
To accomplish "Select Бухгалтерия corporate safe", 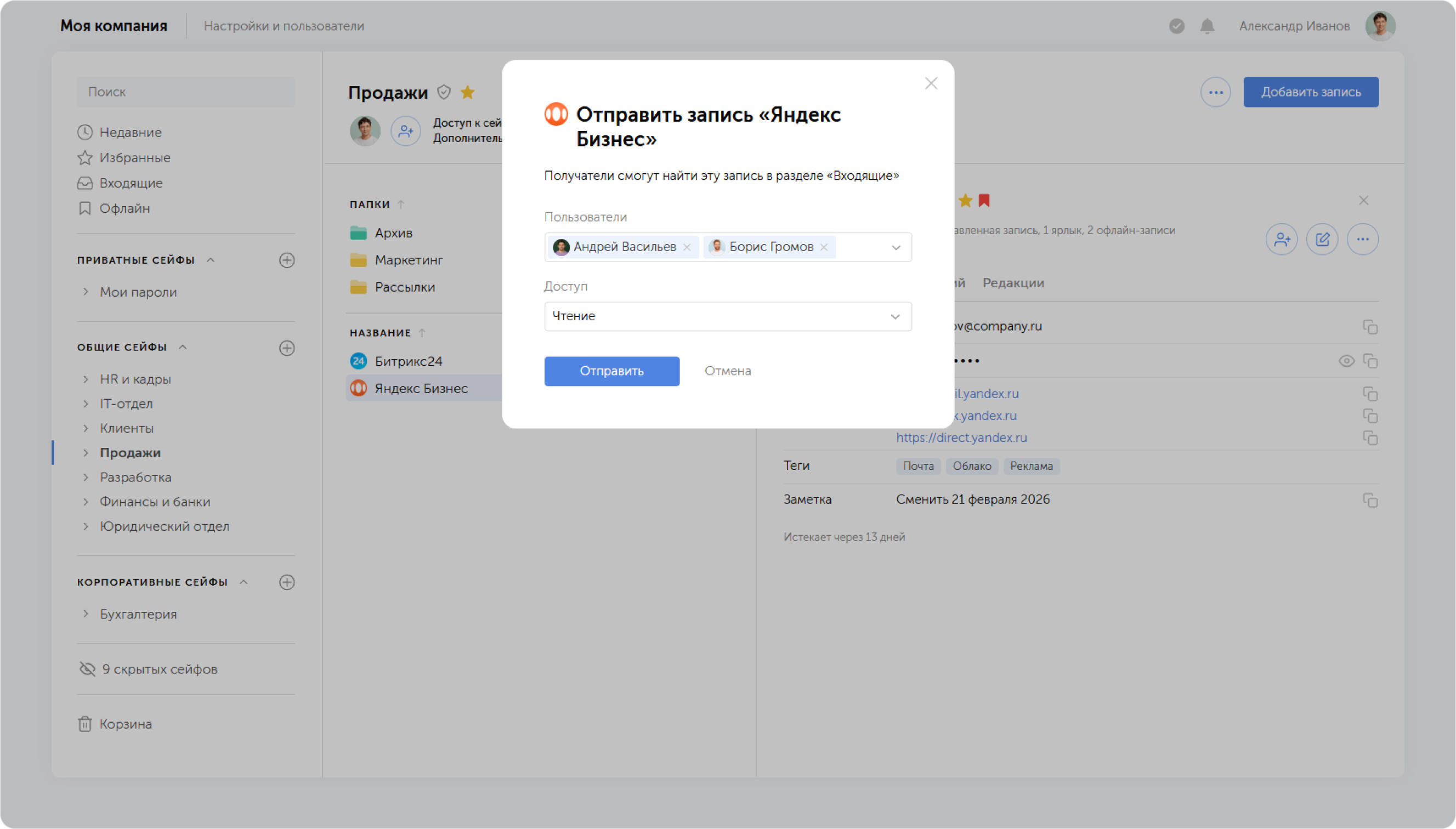I will click(x=138, y=614).
